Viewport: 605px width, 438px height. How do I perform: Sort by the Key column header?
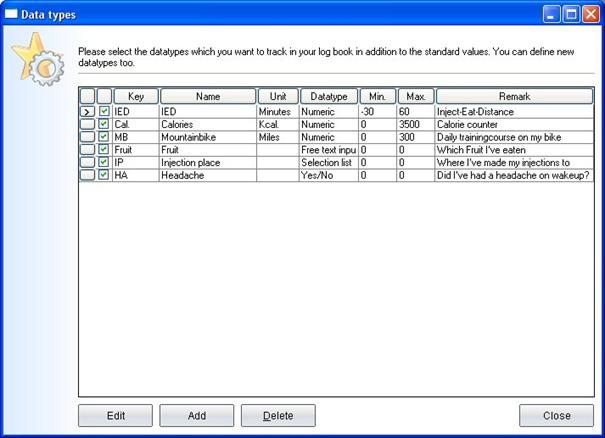click(135, 97)
